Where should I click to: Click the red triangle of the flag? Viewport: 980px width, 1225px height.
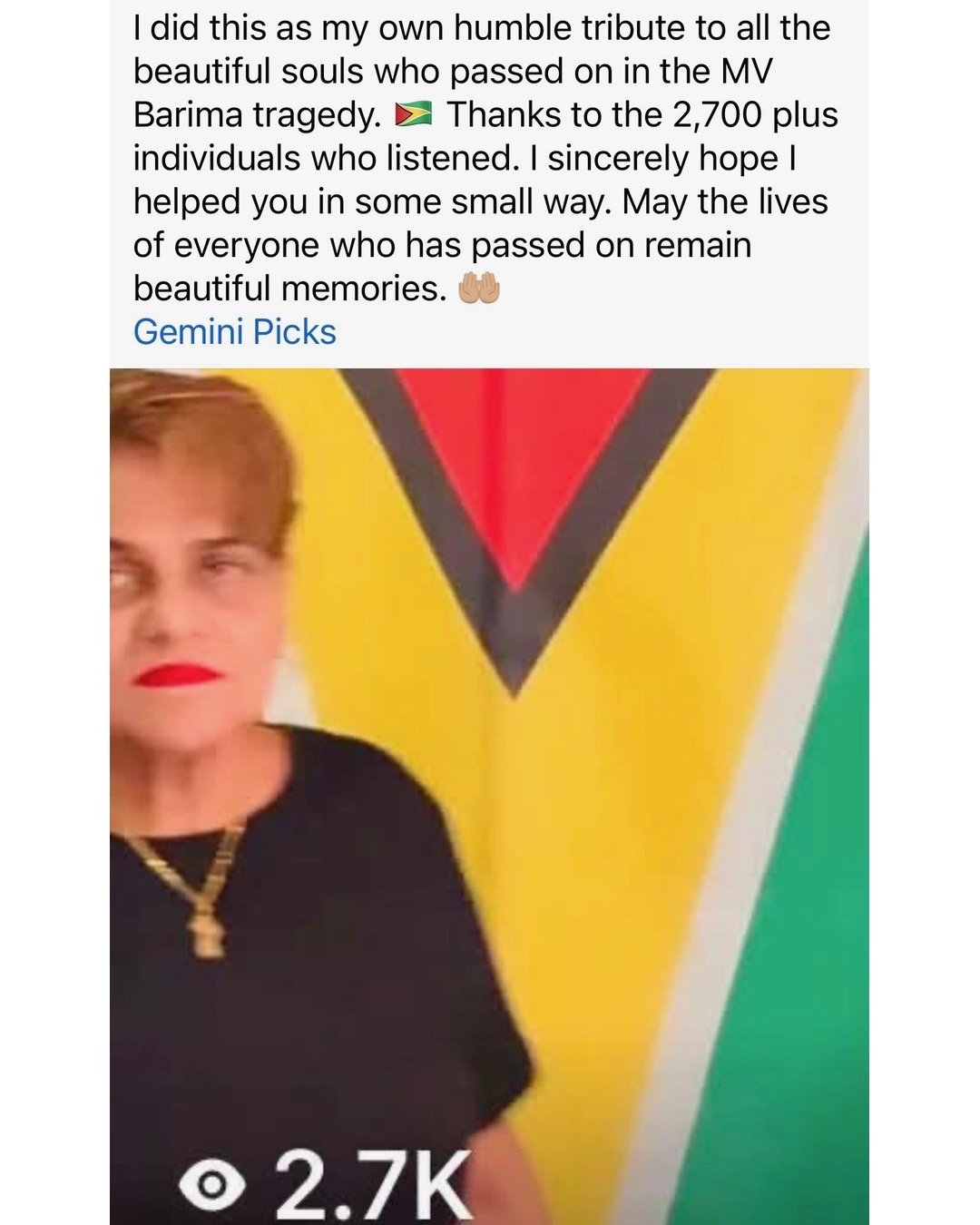pyautogui.click(x=524, y=463)
